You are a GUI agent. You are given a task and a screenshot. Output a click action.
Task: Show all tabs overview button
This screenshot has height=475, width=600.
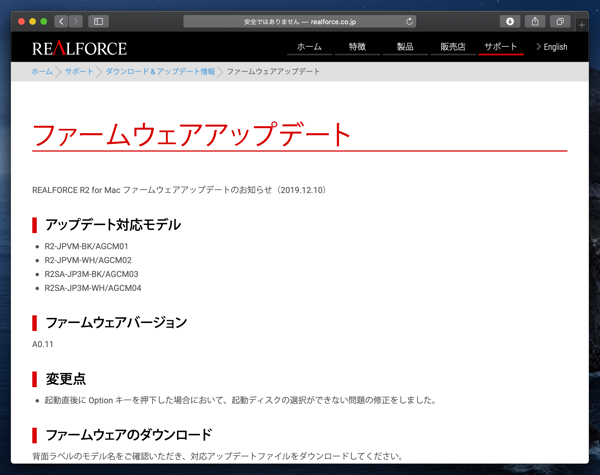[560, 21]
